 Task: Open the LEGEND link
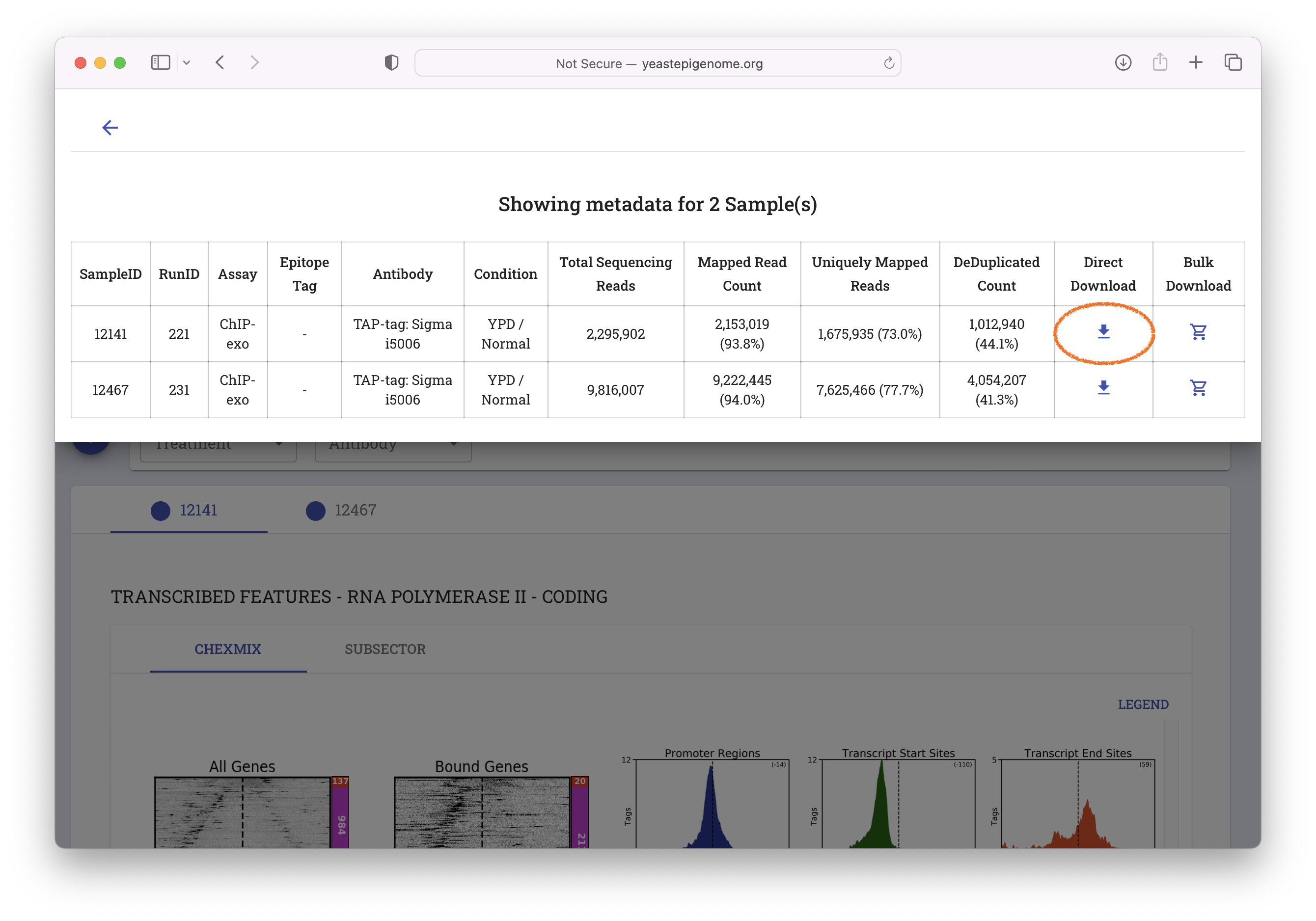tap(1142, 704)
